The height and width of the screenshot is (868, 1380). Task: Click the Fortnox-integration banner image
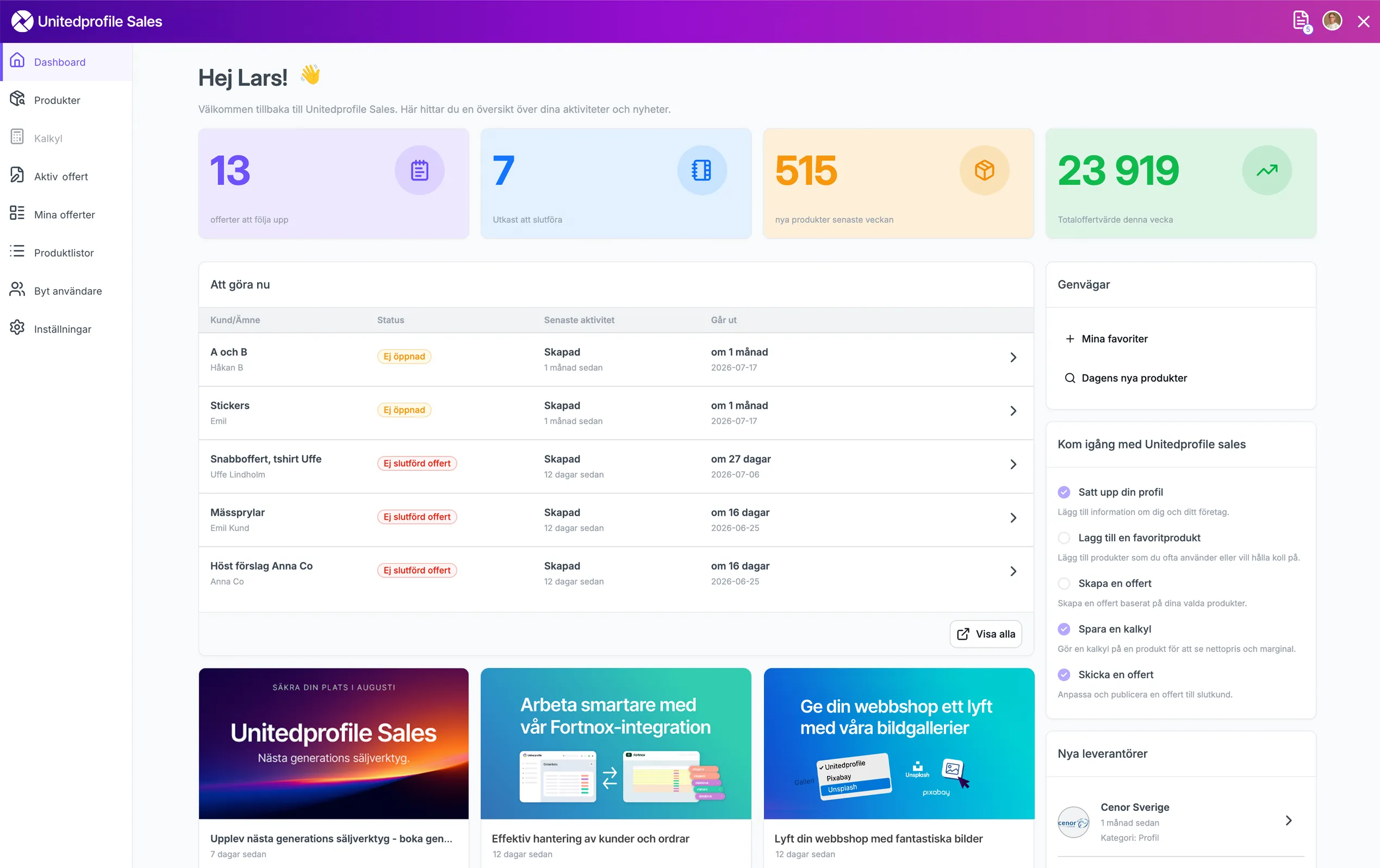(616, 744)
